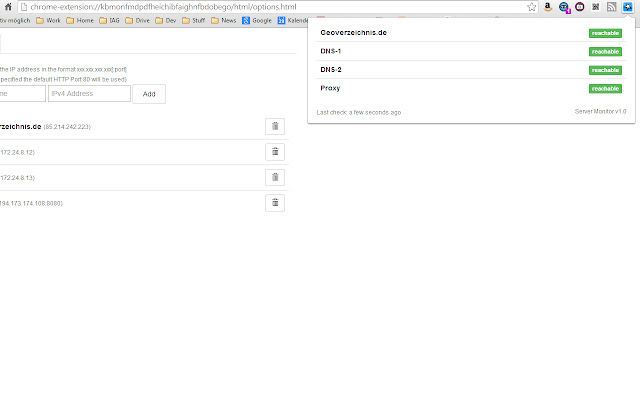Delete the 194.173.174.108:8080 server entry
640x400 pixels.
(275, 203)
